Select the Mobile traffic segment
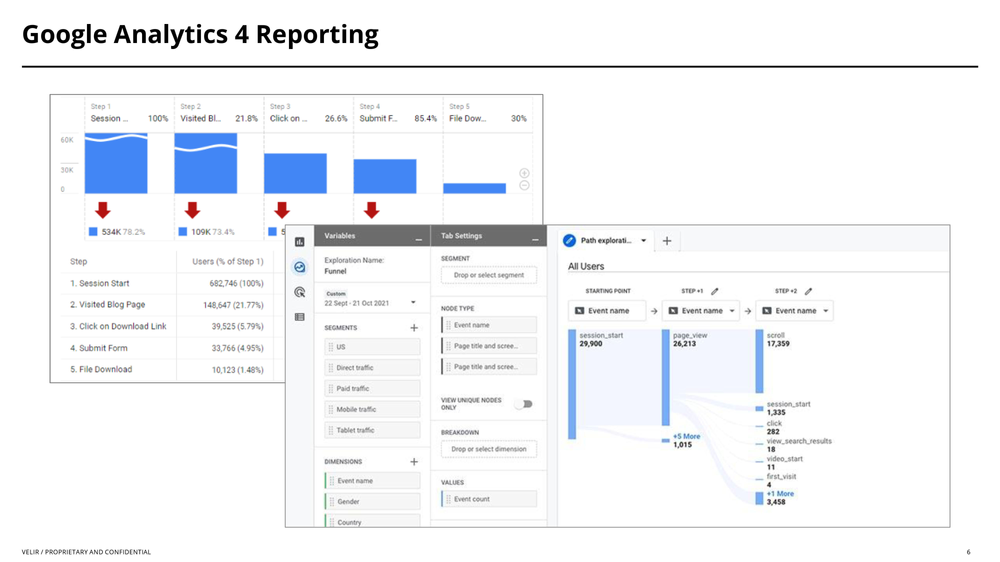This screenshot has height=562, width=1000. [372, 410]
